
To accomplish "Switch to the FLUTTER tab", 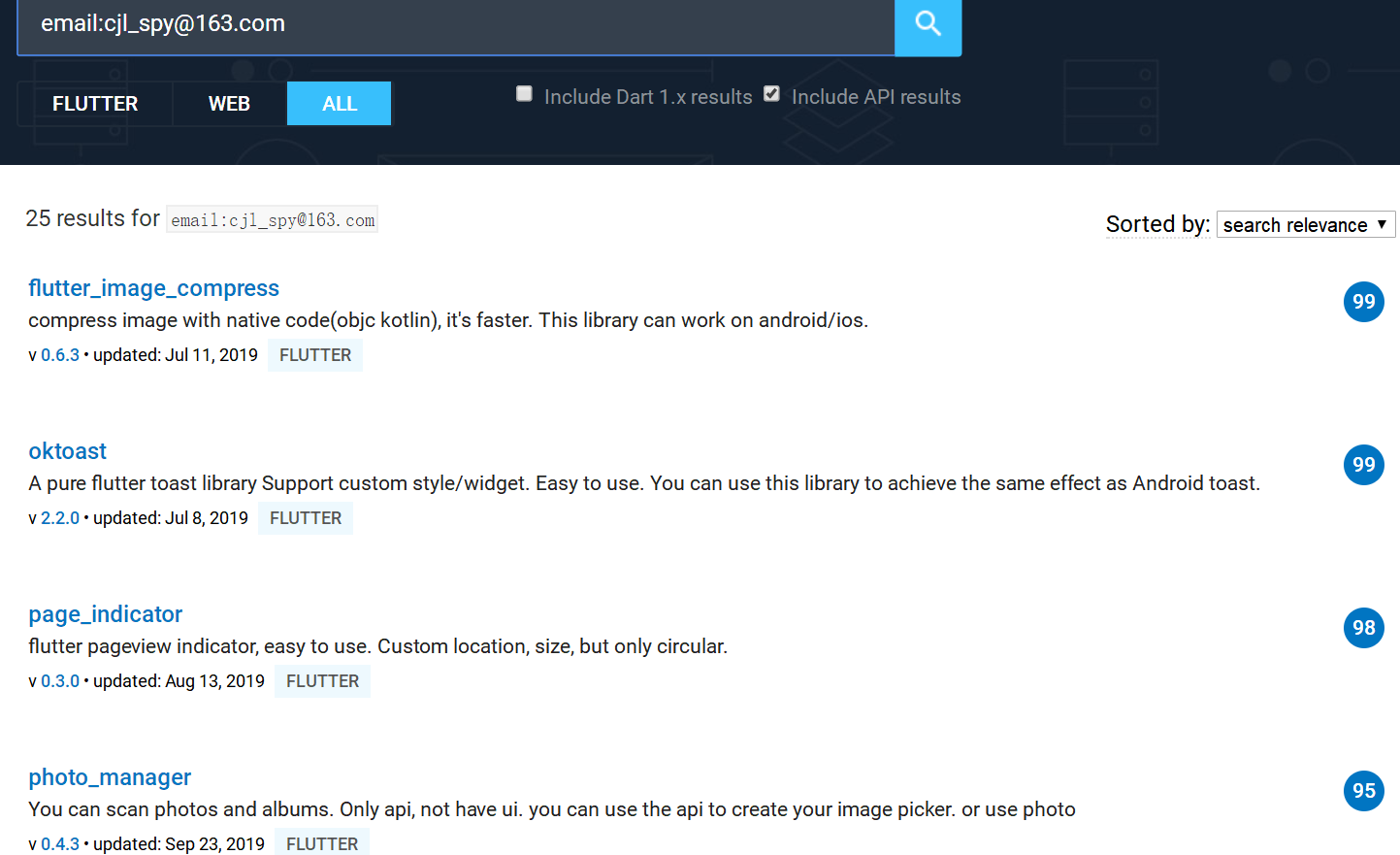I will [x=95, y=104].
